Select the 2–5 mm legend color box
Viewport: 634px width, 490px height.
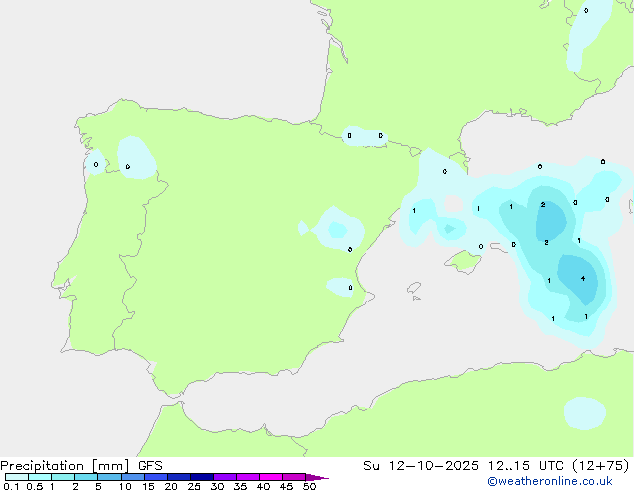pos(86,477)
